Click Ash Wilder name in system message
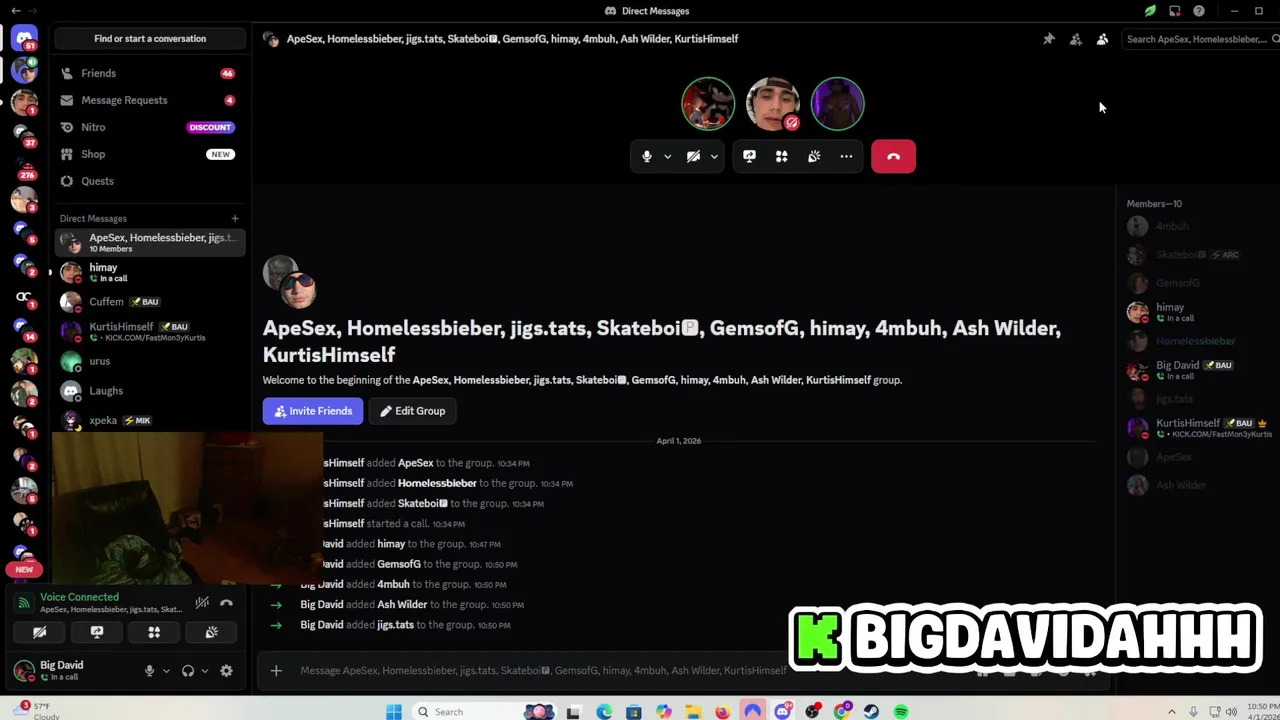This screenshot has height=720, width=1280. [402, 604]
